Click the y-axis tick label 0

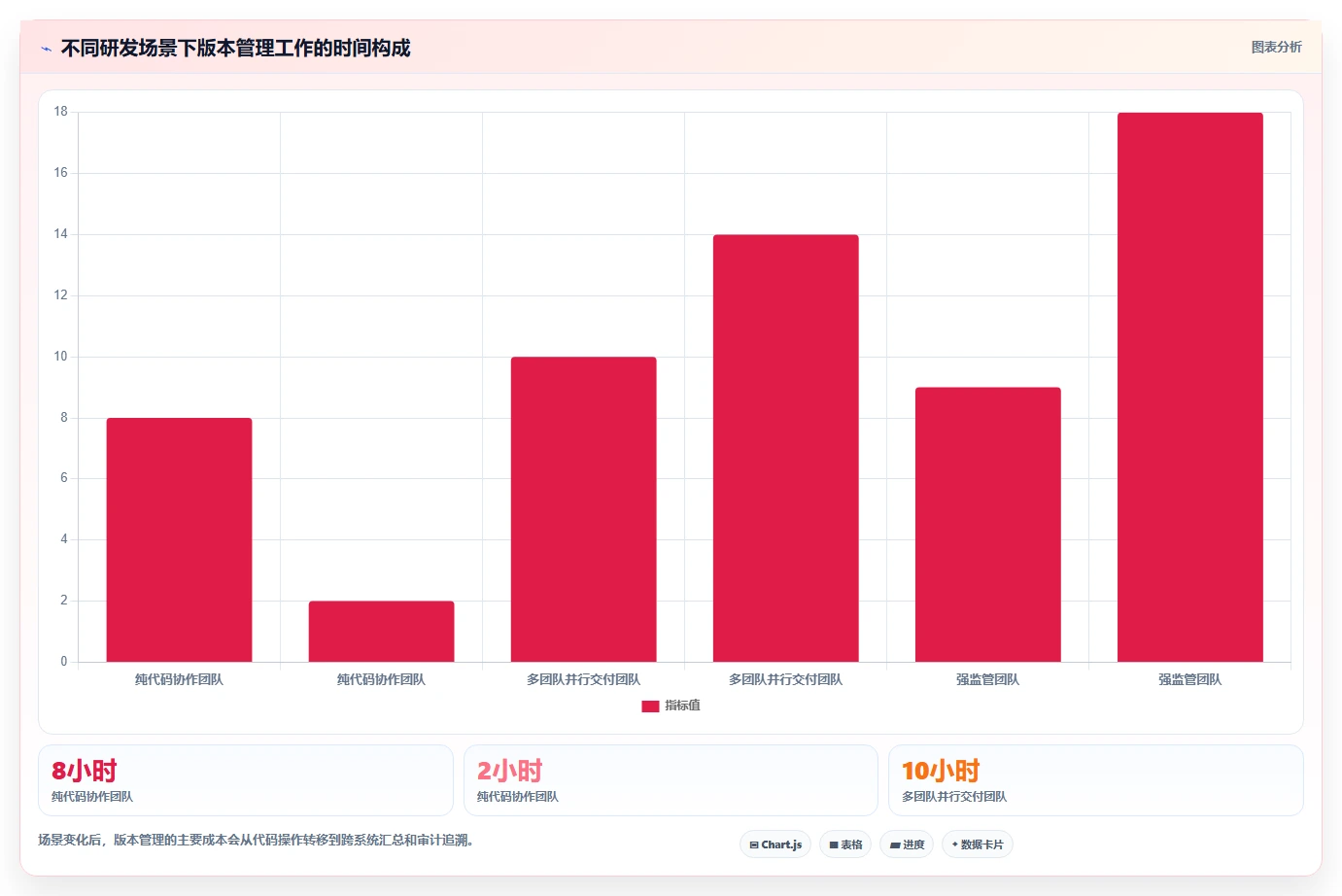point(64,662)
